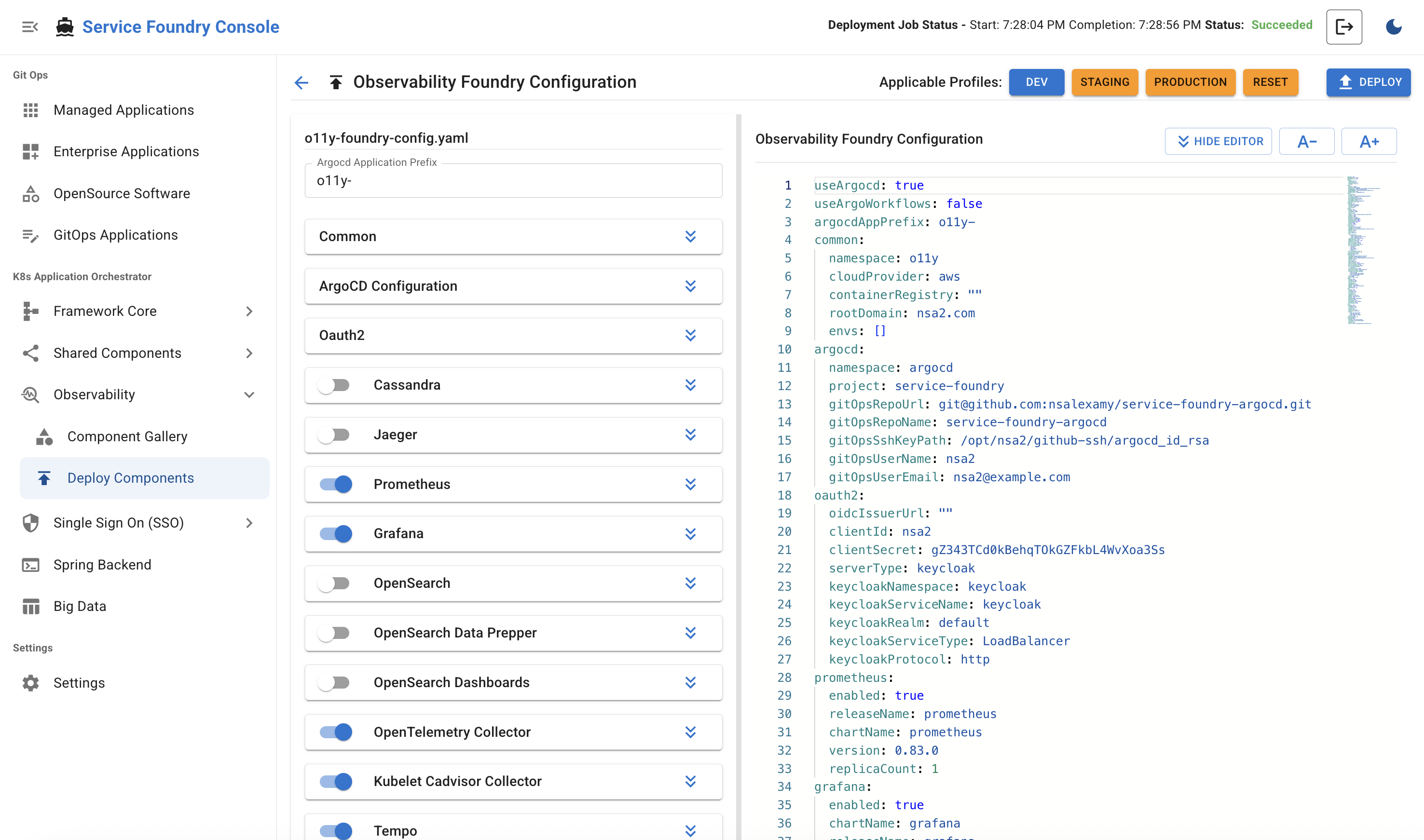Disable the Prometheus toggle
This screenshot has height=840, width=1424.
click(336, 485)
